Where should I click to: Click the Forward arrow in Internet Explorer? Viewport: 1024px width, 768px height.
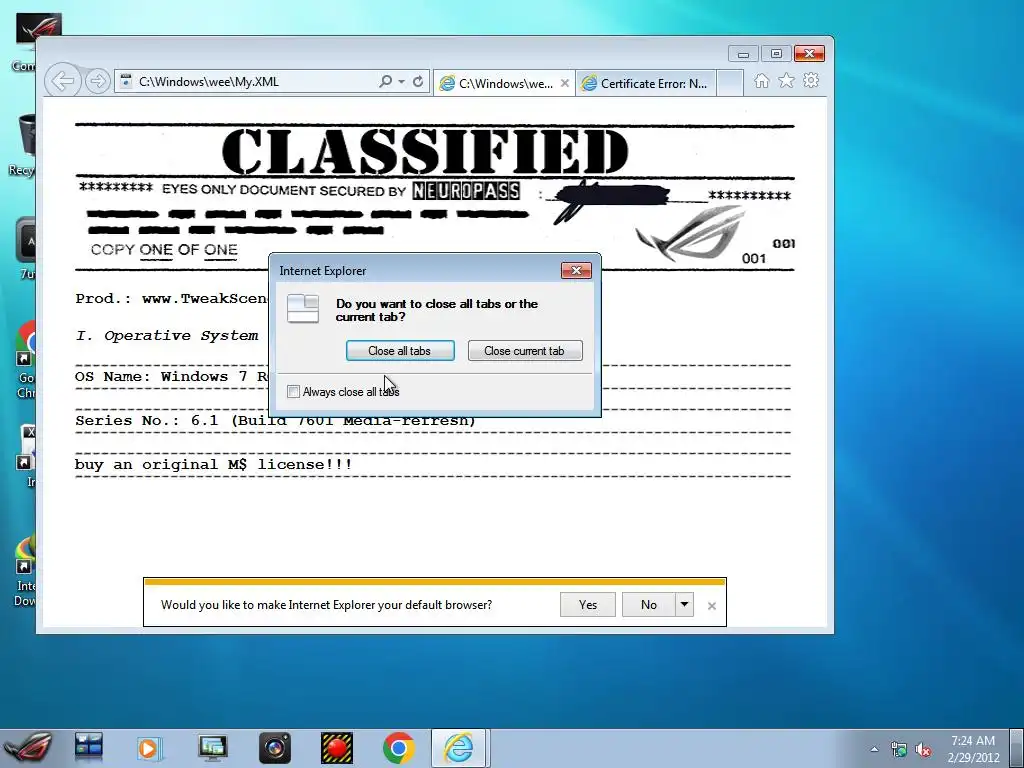97,82
